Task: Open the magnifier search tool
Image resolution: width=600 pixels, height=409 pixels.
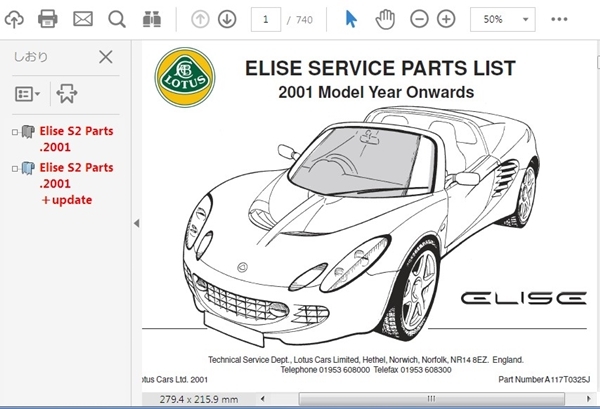Action: 117,19
